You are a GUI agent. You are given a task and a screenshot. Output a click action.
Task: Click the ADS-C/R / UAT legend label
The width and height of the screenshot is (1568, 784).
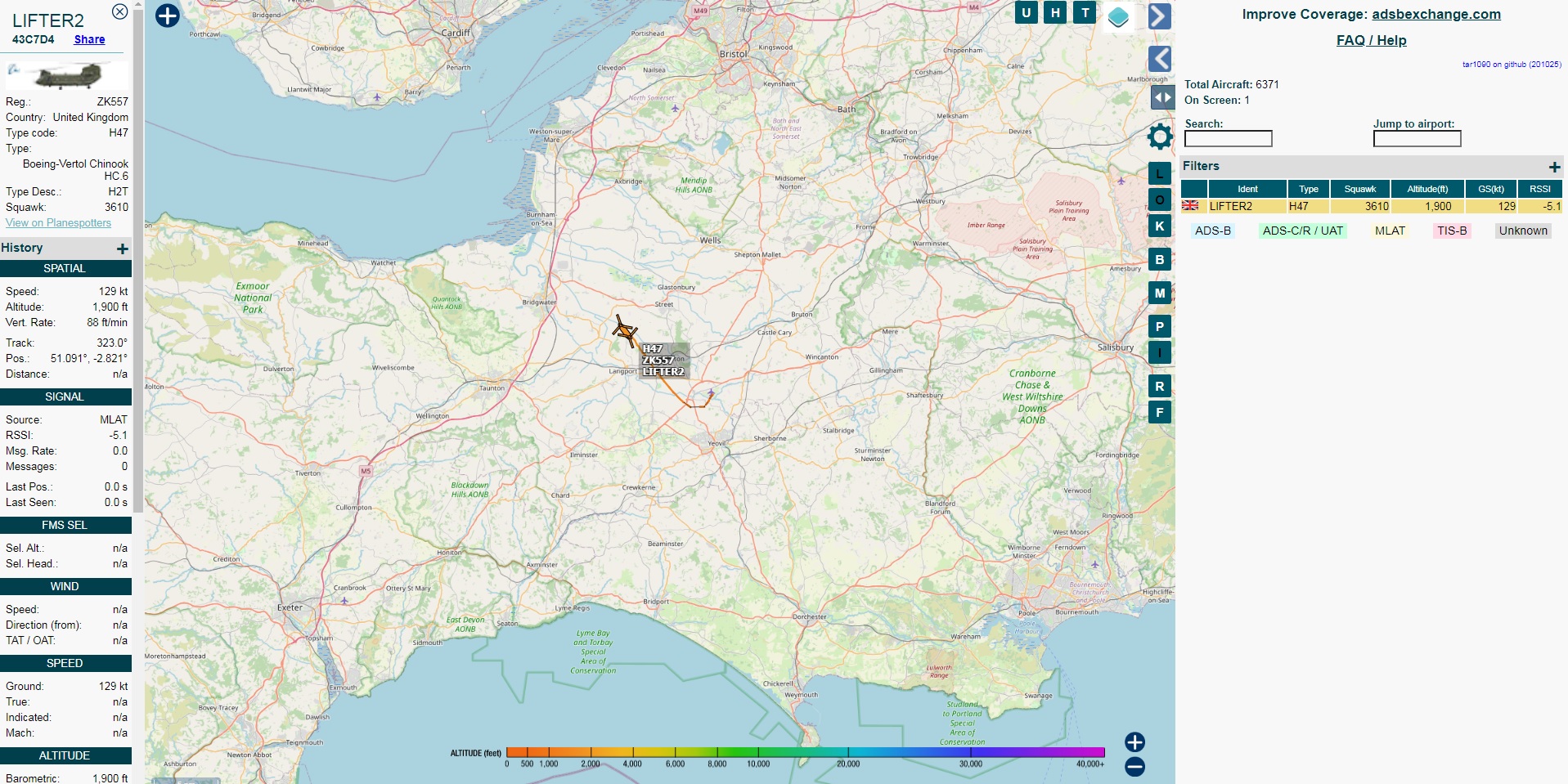[x=1303, y=231]
